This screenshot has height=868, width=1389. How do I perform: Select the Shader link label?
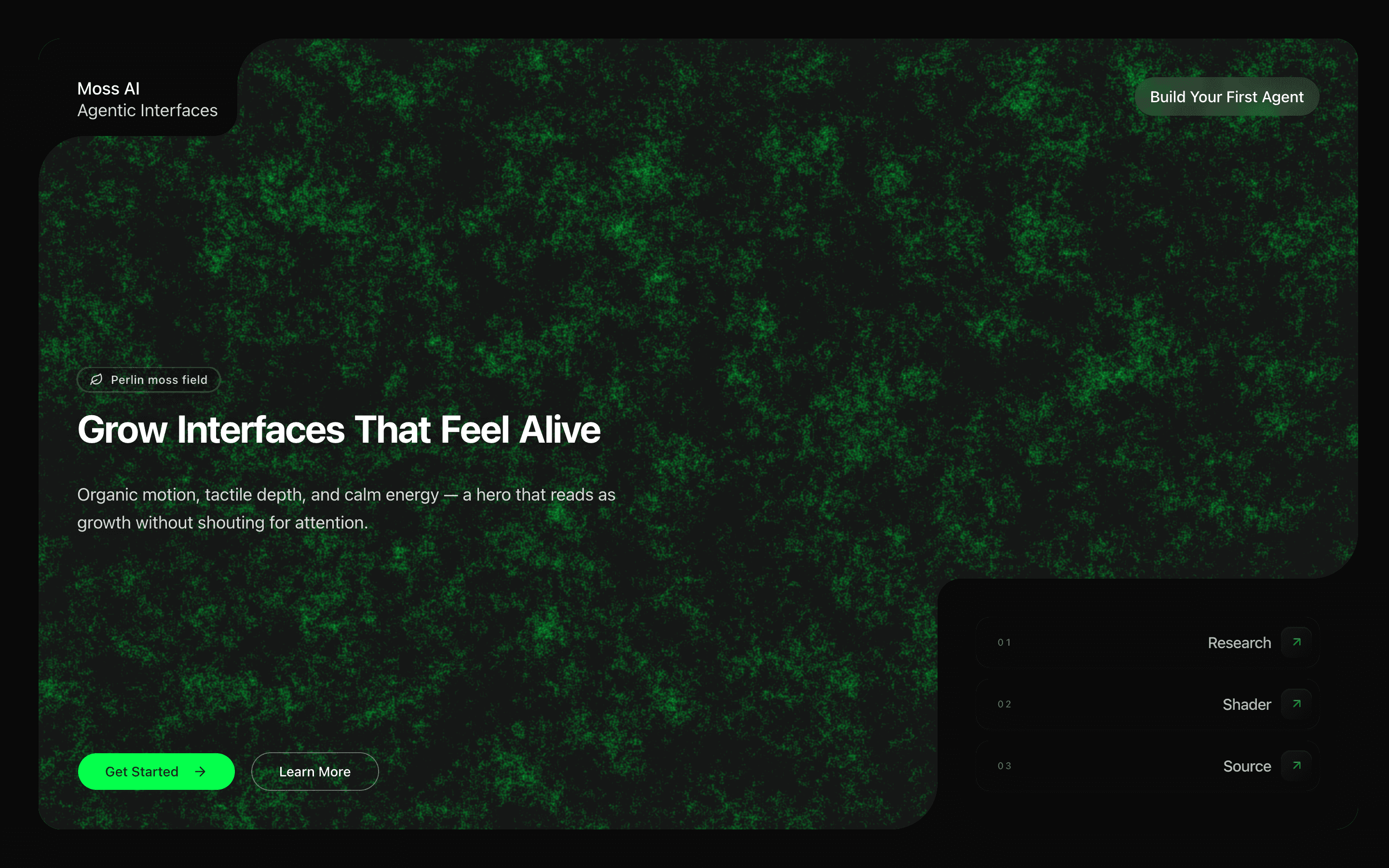pos(1246,705)
